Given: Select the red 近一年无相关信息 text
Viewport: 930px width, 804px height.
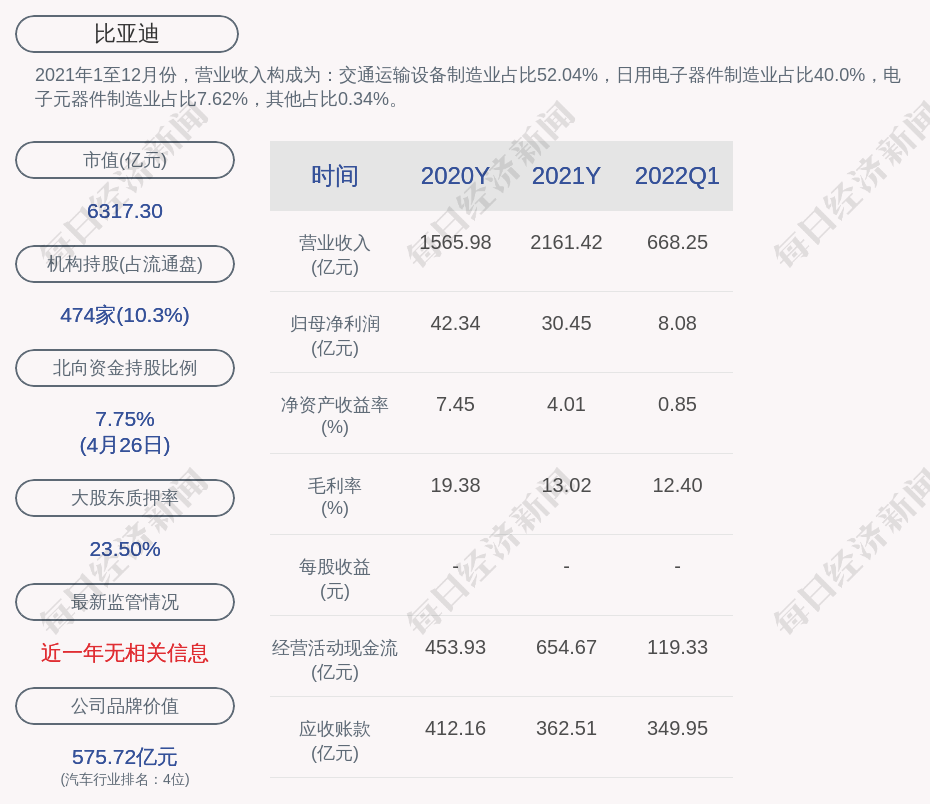Looking at the screenshot, I should tap(125, 653).
